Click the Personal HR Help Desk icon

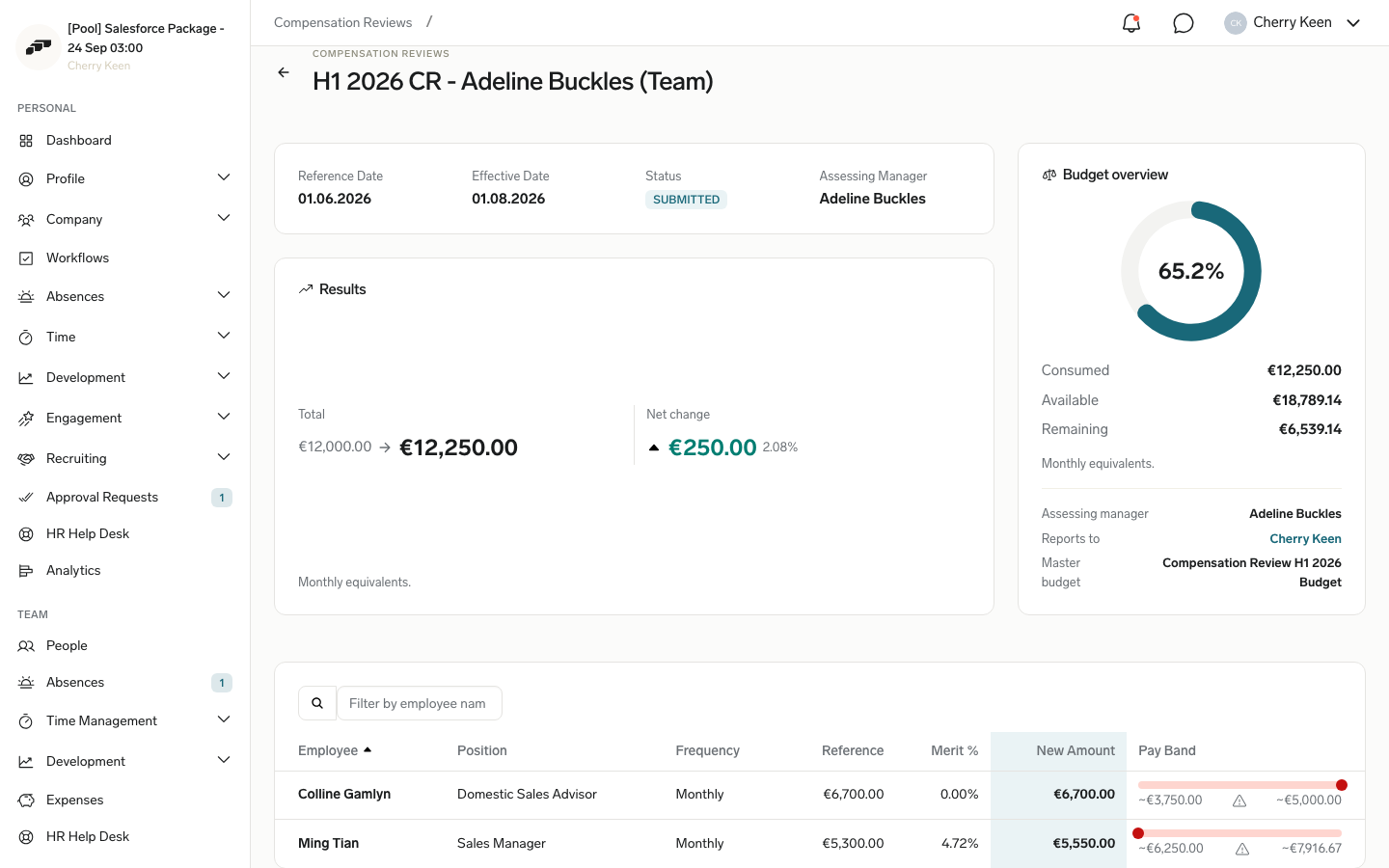pyautogui.click(x=26, y=534)
